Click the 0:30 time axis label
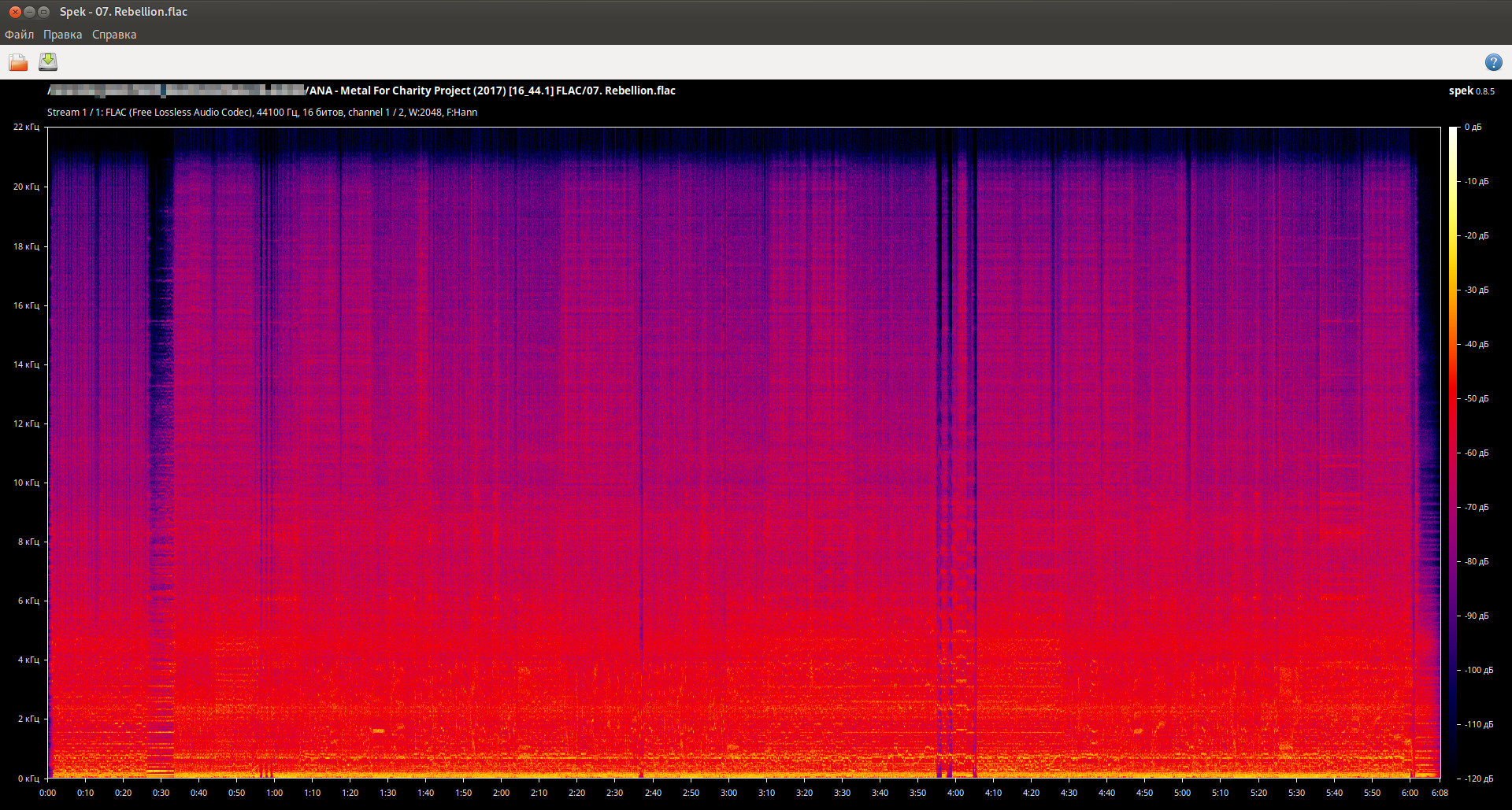The height and width of the screenshot is (810, 1512). click(161, 793)
